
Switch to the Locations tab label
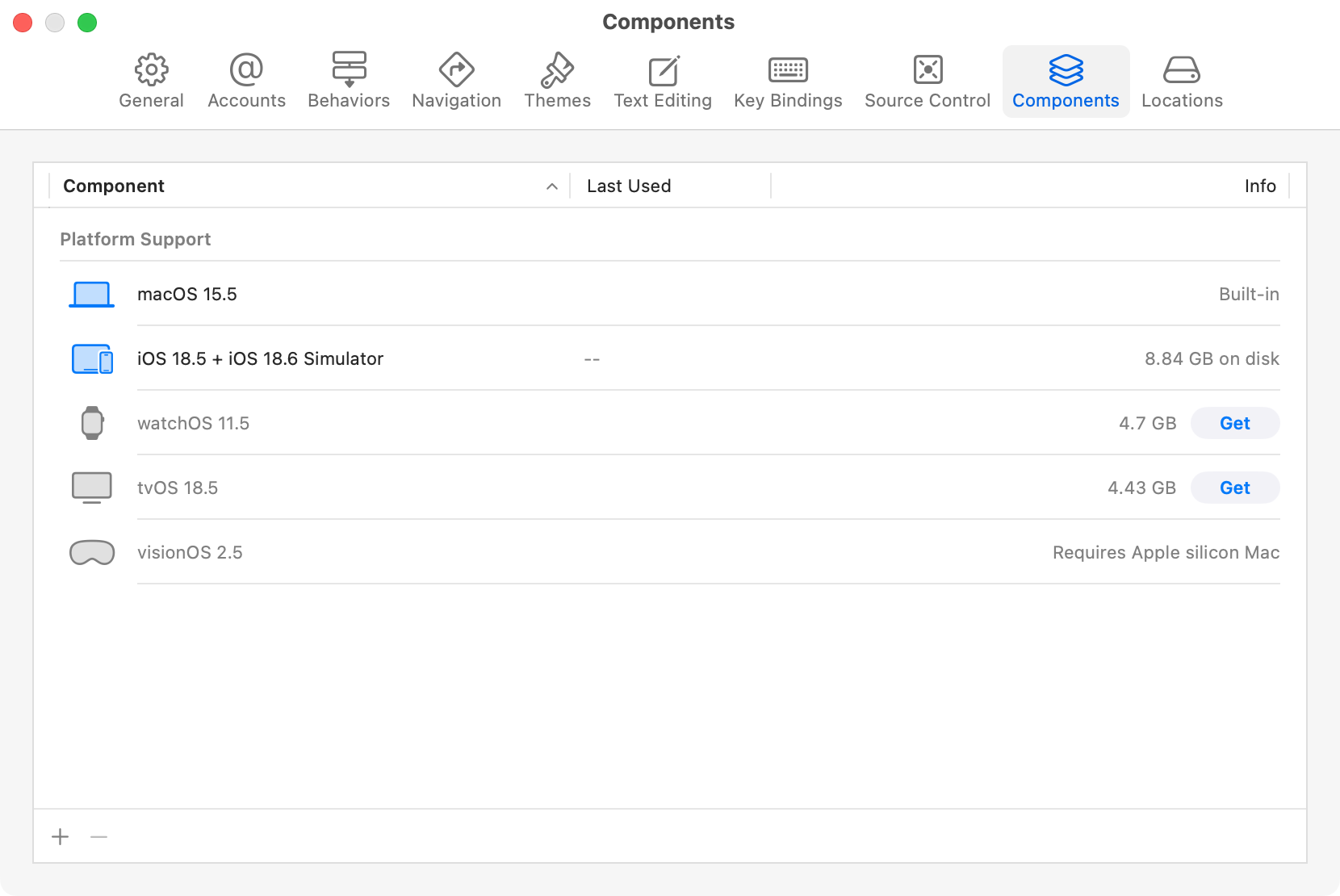pos(1182,101)
